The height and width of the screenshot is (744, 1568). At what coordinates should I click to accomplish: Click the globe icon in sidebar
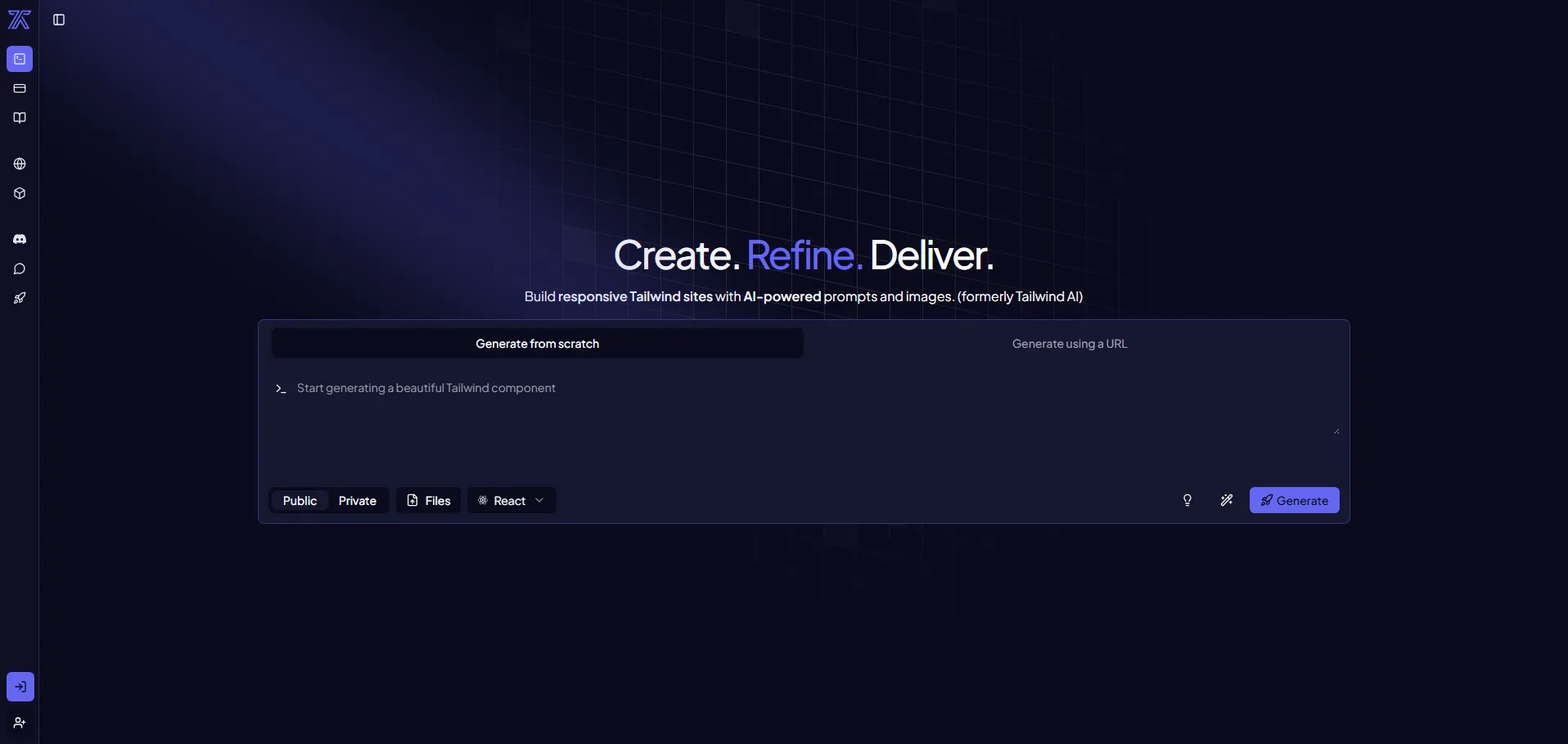tap(20, 164)
